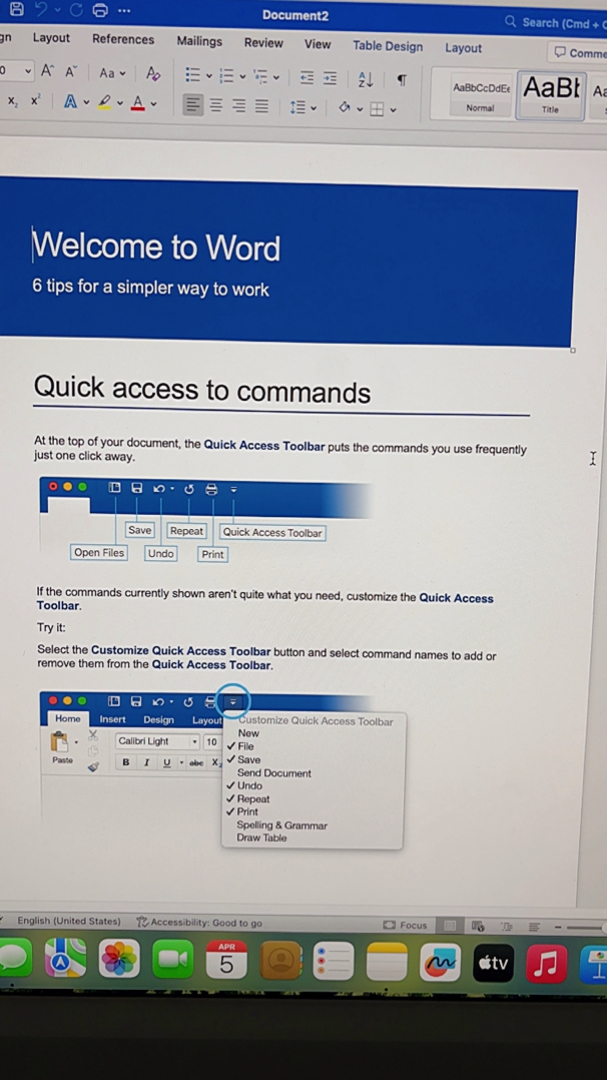Open Apple TV from the Dock

click(493, 963)
